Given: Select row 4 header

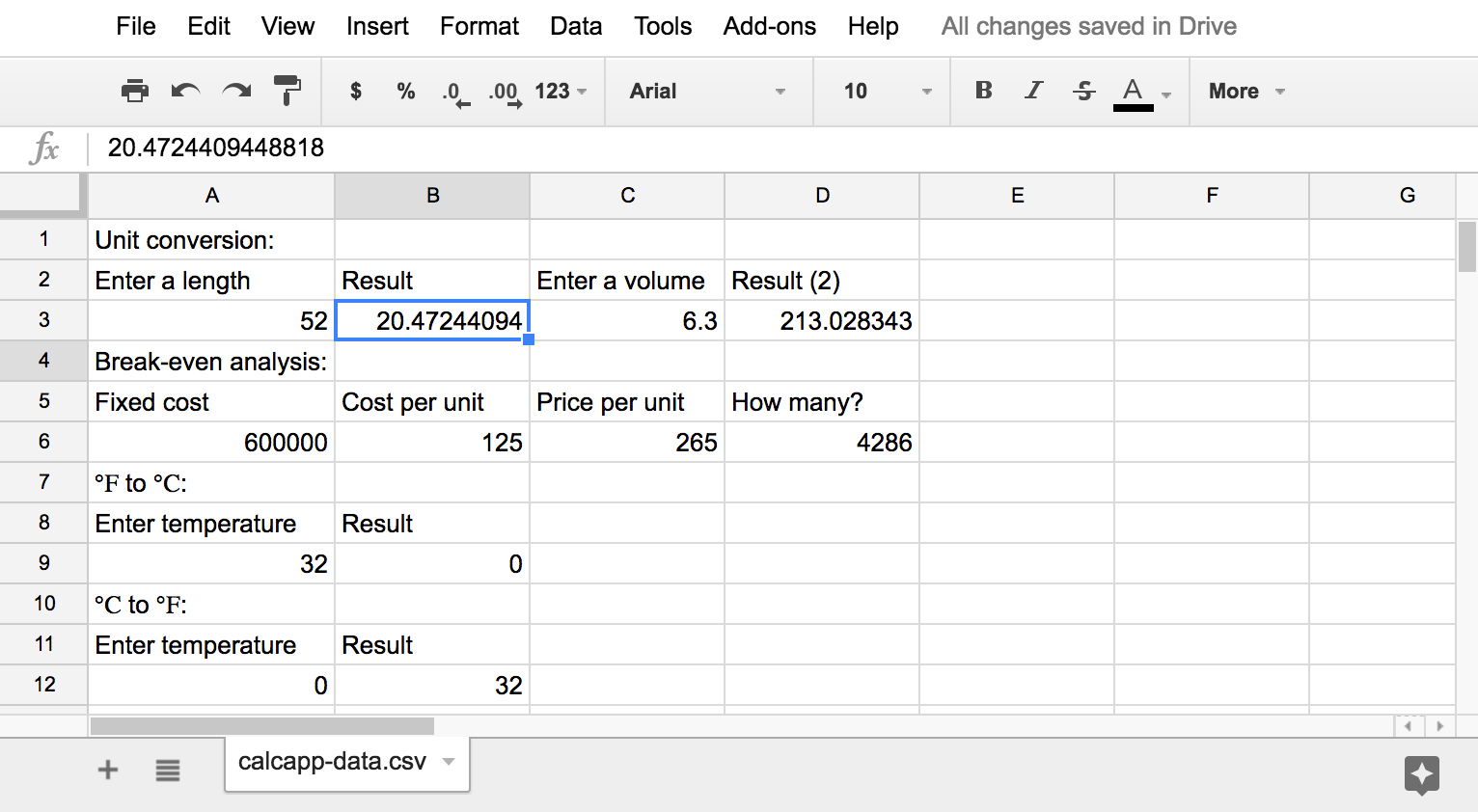Looking at the screenshot, I should coord(43,361).
